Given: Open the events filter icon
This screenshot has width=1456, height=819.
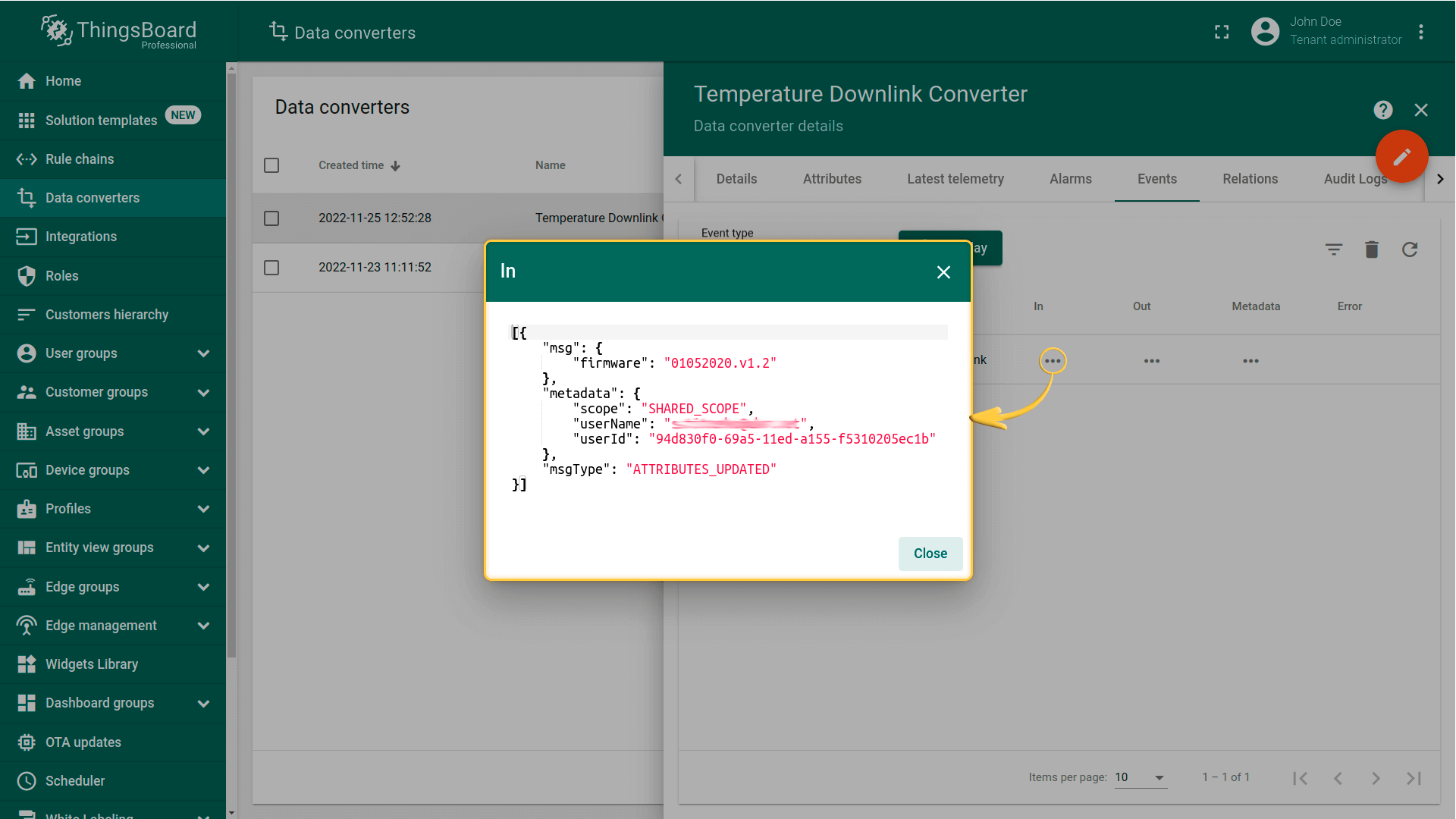Looking at the screenshot, I should click(1334, 249).
